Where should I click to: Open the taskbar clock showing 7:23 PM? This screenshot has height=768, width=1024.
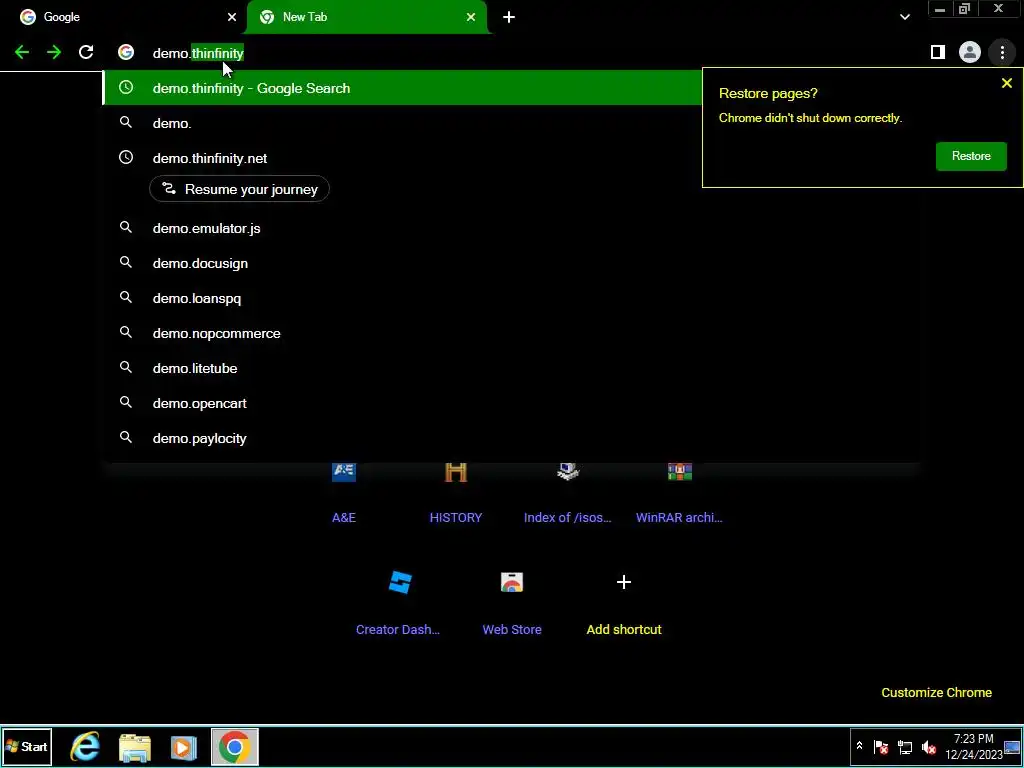974,746
